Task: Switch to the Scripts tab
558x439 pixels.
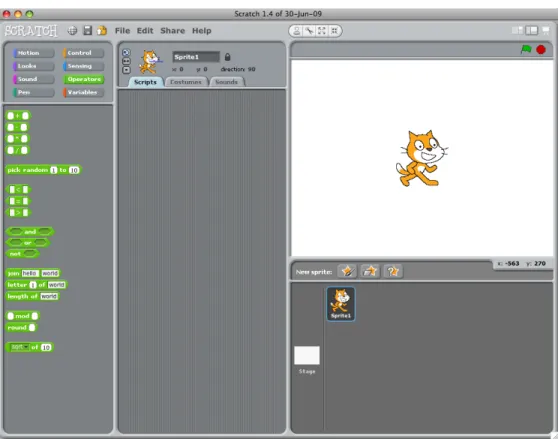Action: [x=145, y=82]
